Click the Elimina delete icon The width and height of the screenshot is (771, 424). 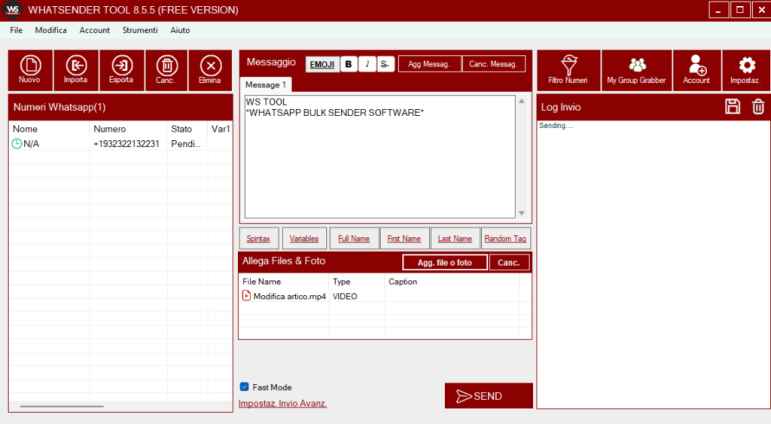[x=210, y=68]
